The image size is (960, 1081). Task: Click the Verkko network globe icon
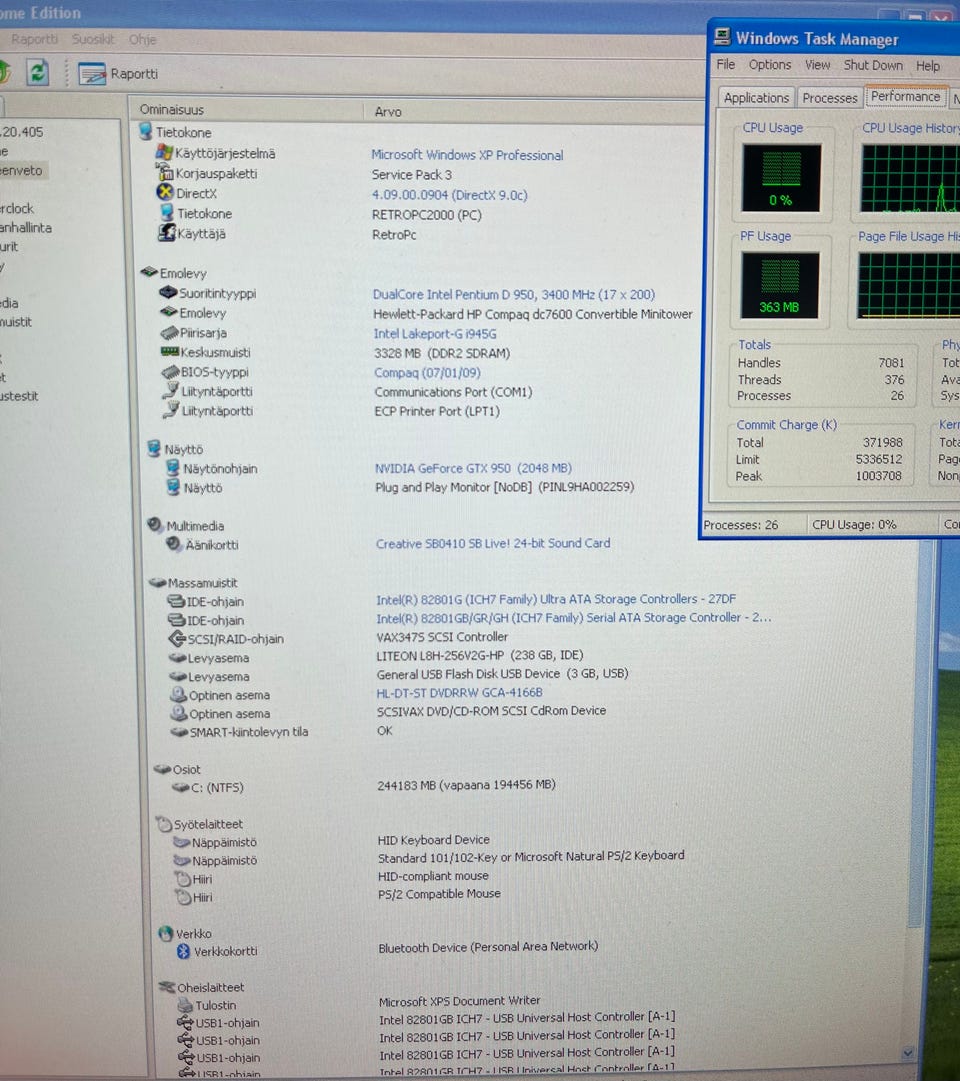click(166, 933)
